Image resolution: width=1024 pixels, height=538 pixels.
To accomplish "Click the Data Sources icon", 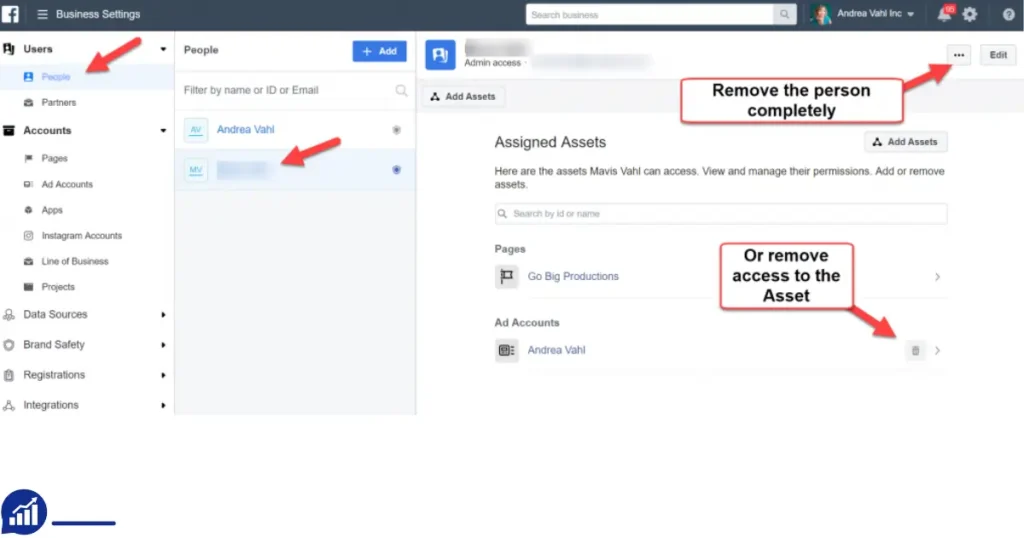I will pos(8,315).
